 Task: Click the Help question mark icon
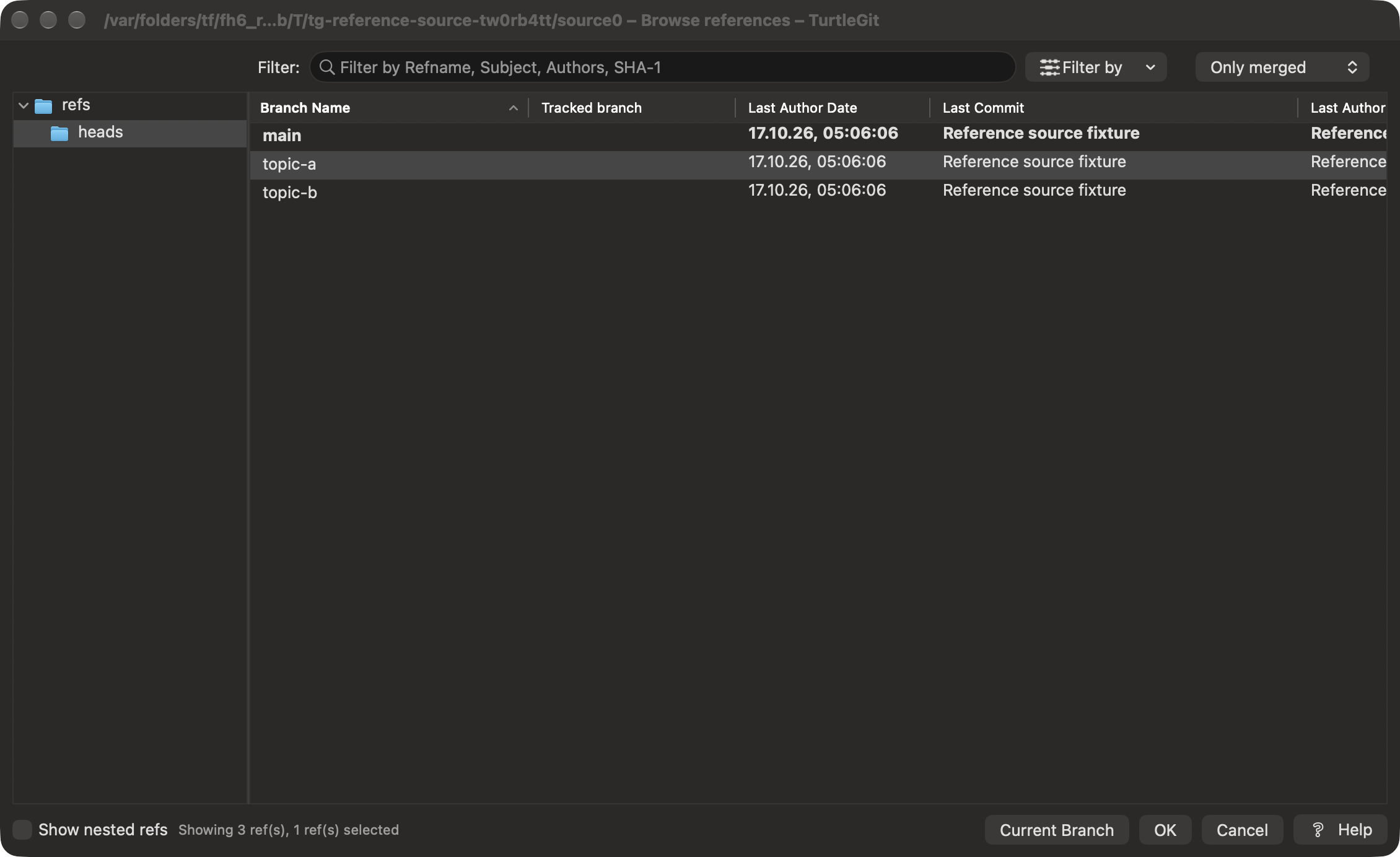coord(1318,830)
